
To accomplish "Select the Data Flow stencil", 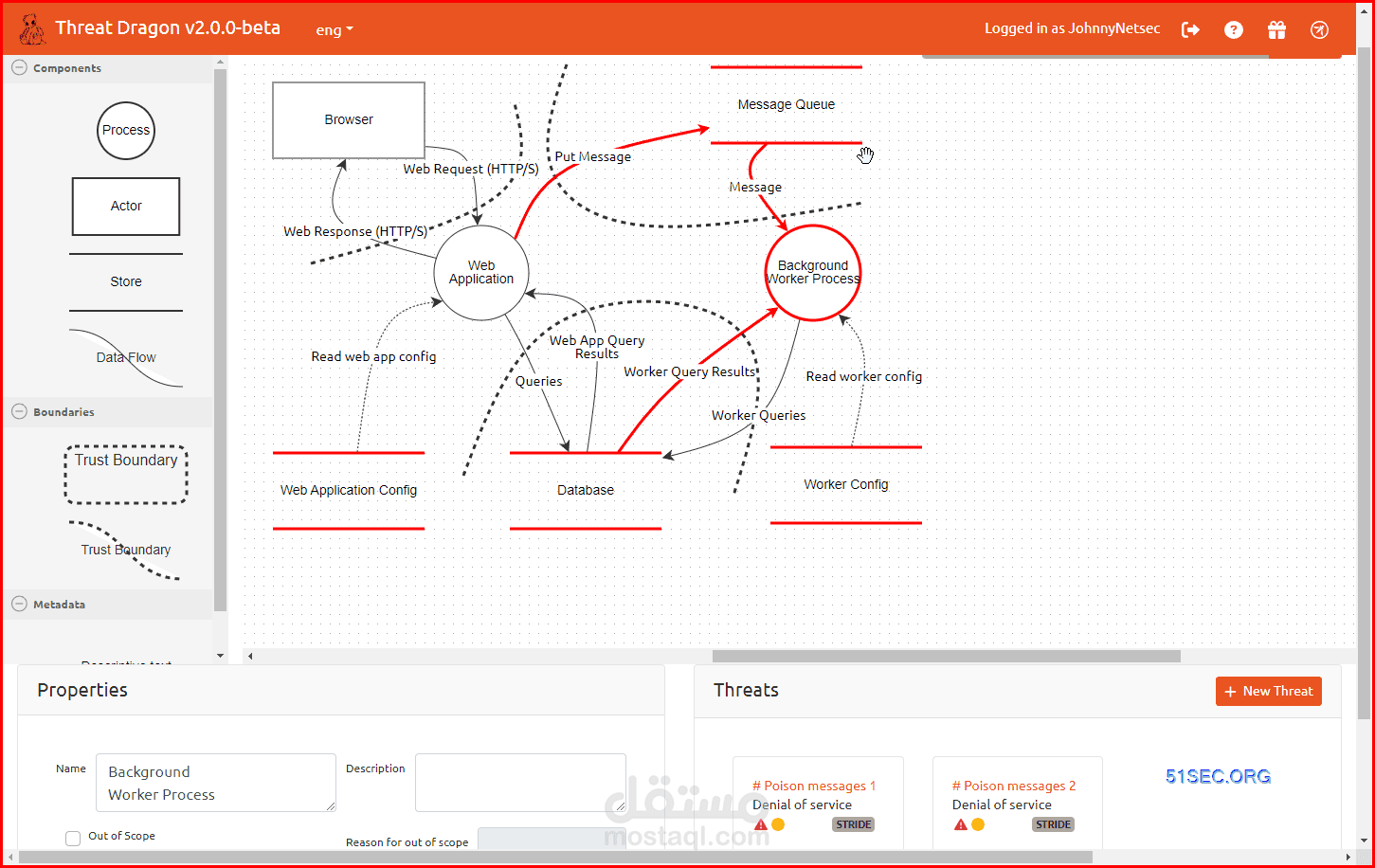I will [x=126, y=357].
